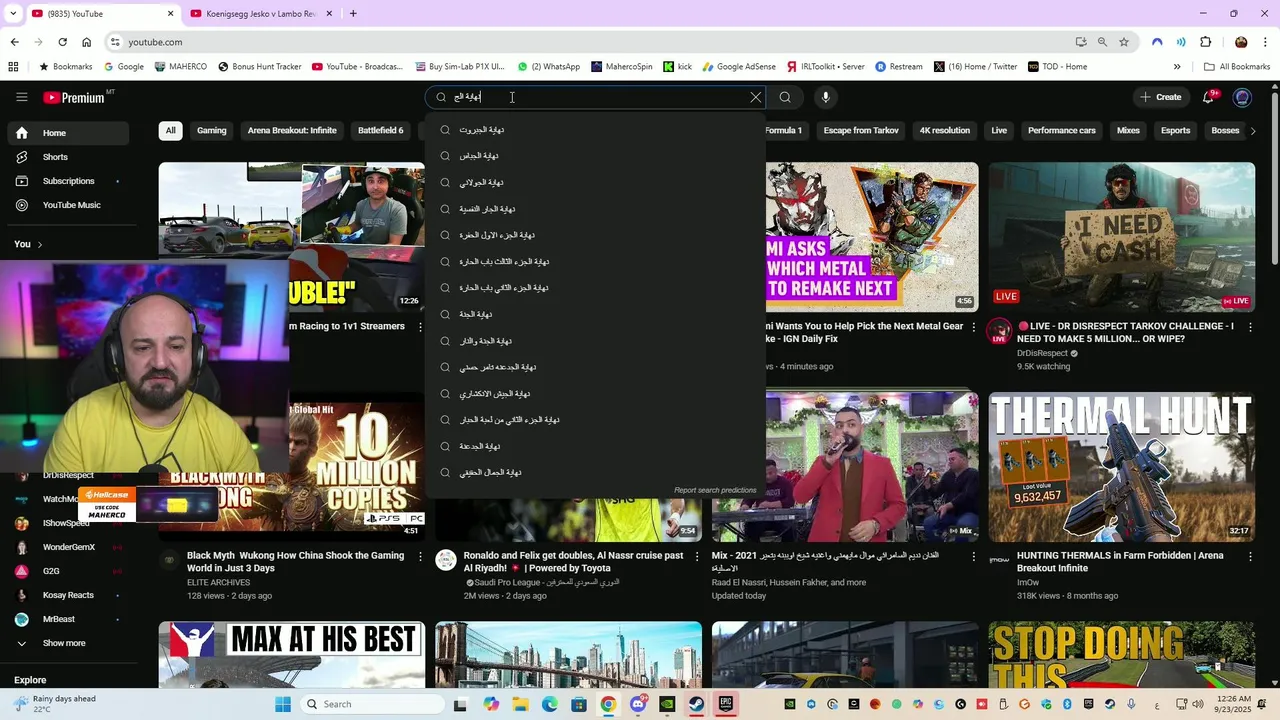Open Bonus Hunt Tracker bookmark

click(258, 67)
